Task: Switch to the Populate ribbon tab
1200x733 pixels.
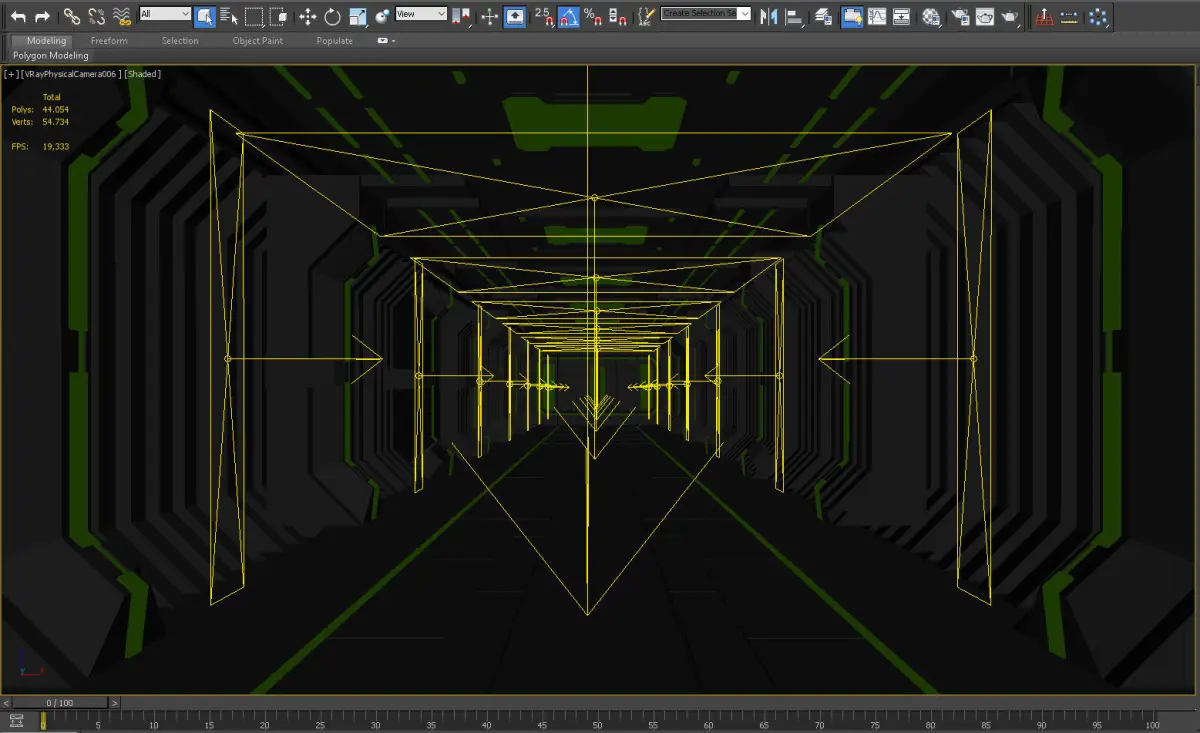Action: pyautogui.click(x=334, y=41)
